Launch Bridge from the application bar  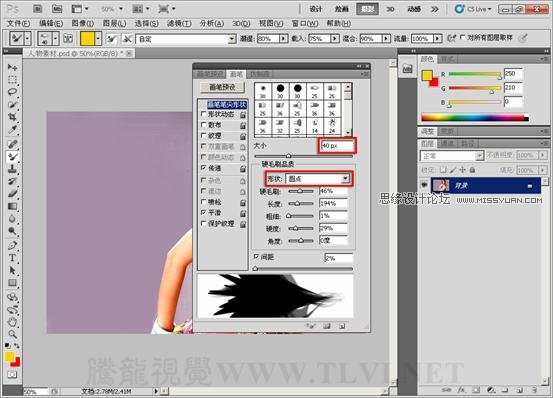[37, 9]
